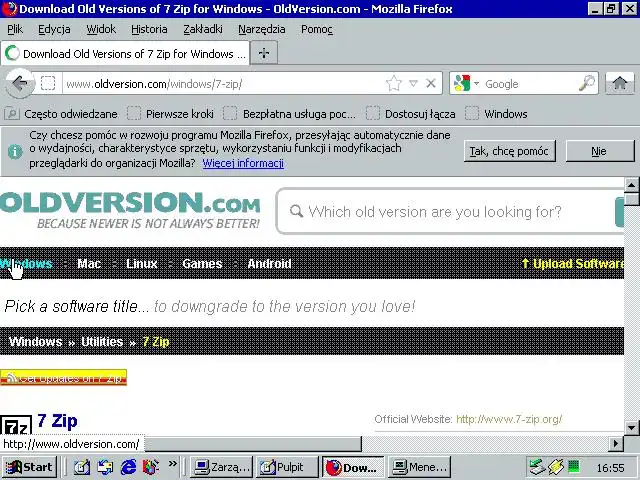
Task: Open Bezpłatna usługa poc... bookmark
Action: pos(290,114)
